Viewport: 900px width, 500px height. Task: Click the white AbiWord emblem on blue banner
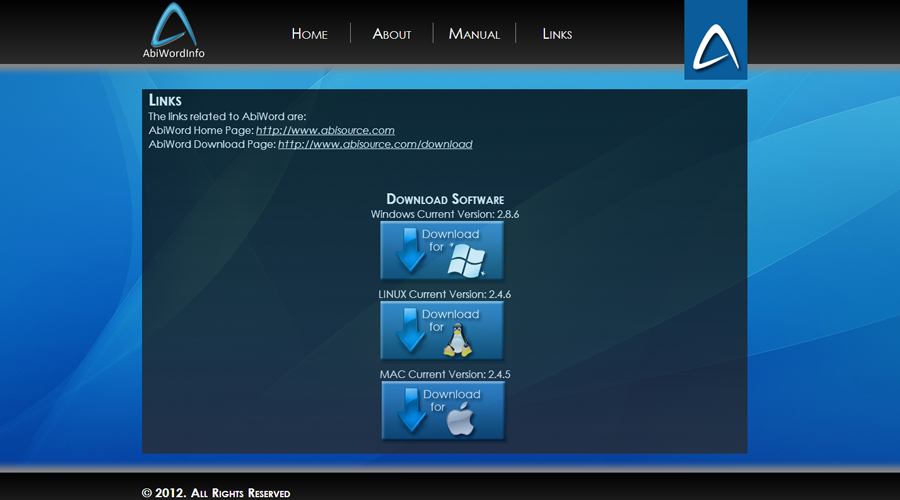pyautogui.click(x=716, y=47)
